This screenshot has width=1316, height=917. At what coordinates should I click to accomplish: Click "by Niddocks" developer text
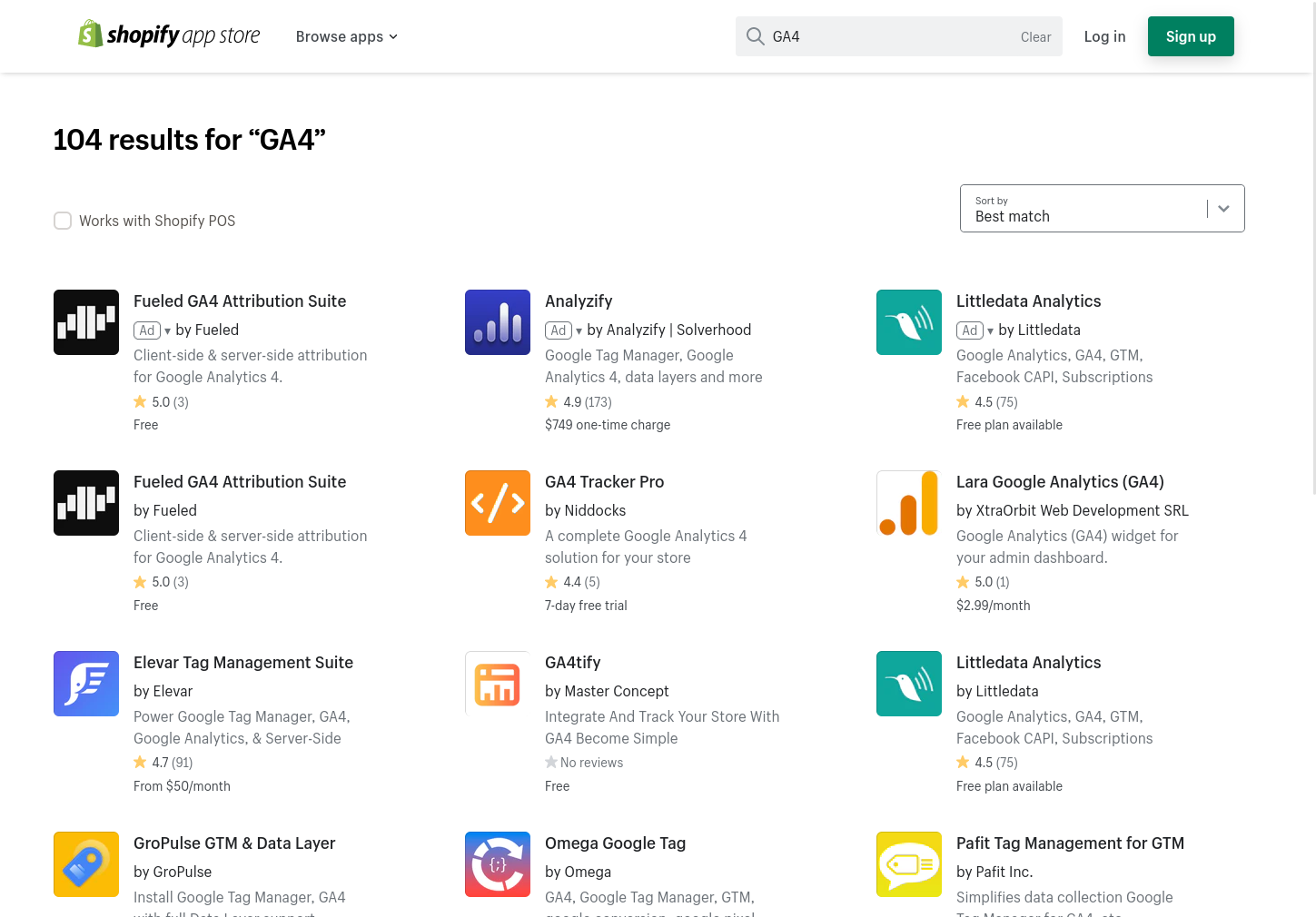585,511
